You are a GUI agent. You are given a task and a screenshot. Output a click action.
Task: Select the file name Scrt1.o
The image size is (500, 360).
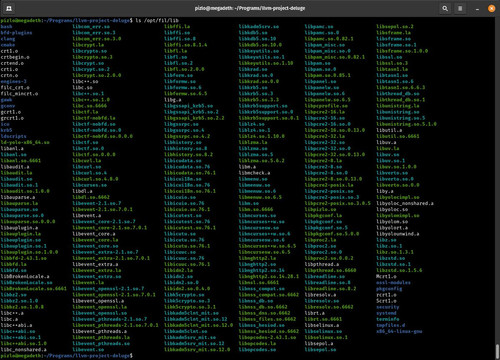click(x=386, y=301)
